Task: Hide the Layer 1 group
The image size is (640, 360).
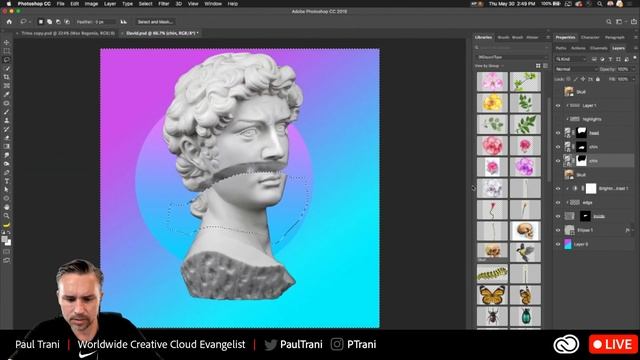Action: tap(558, 106)
